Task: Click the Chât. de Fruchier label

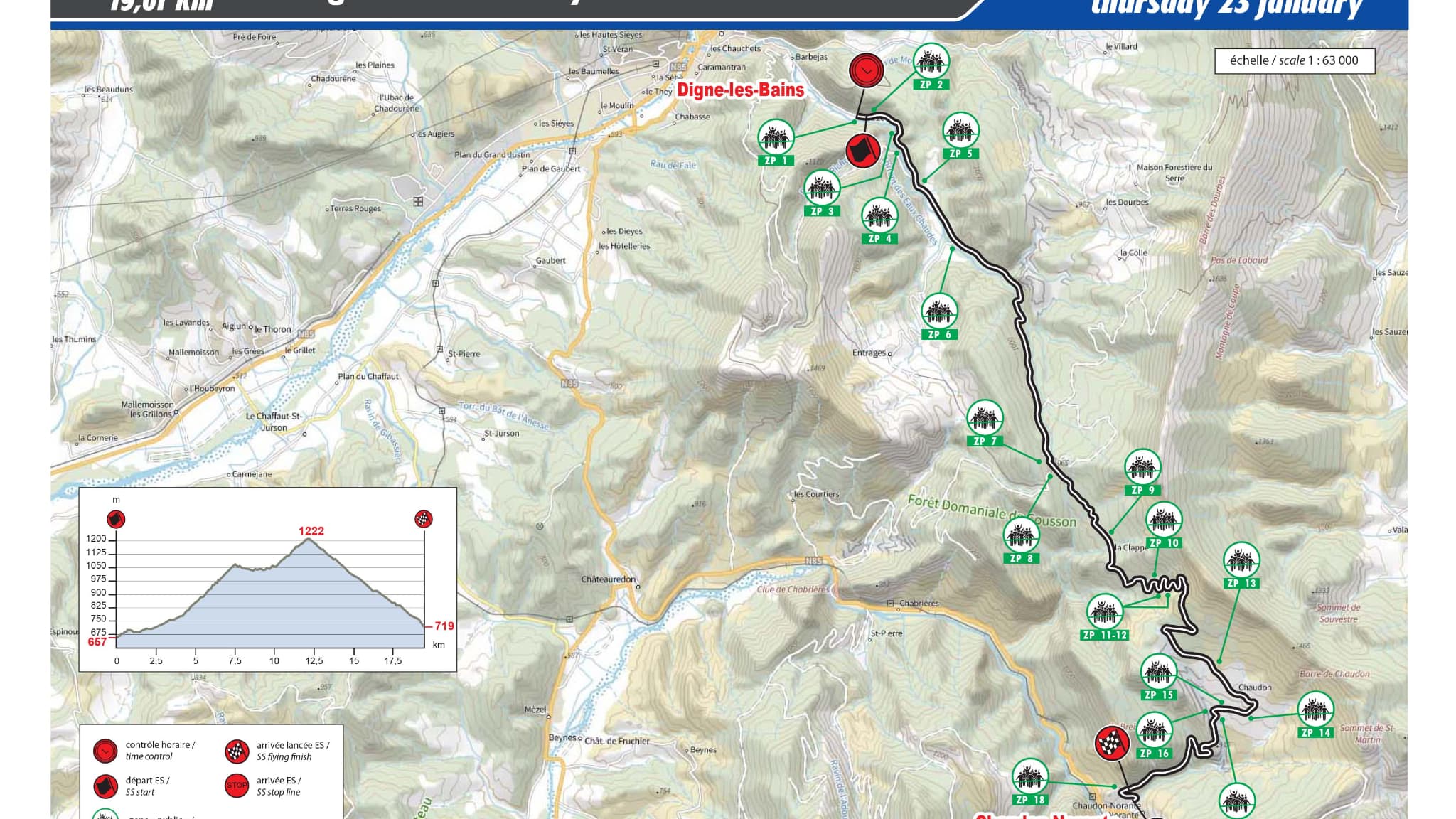Action: (617, 741)
